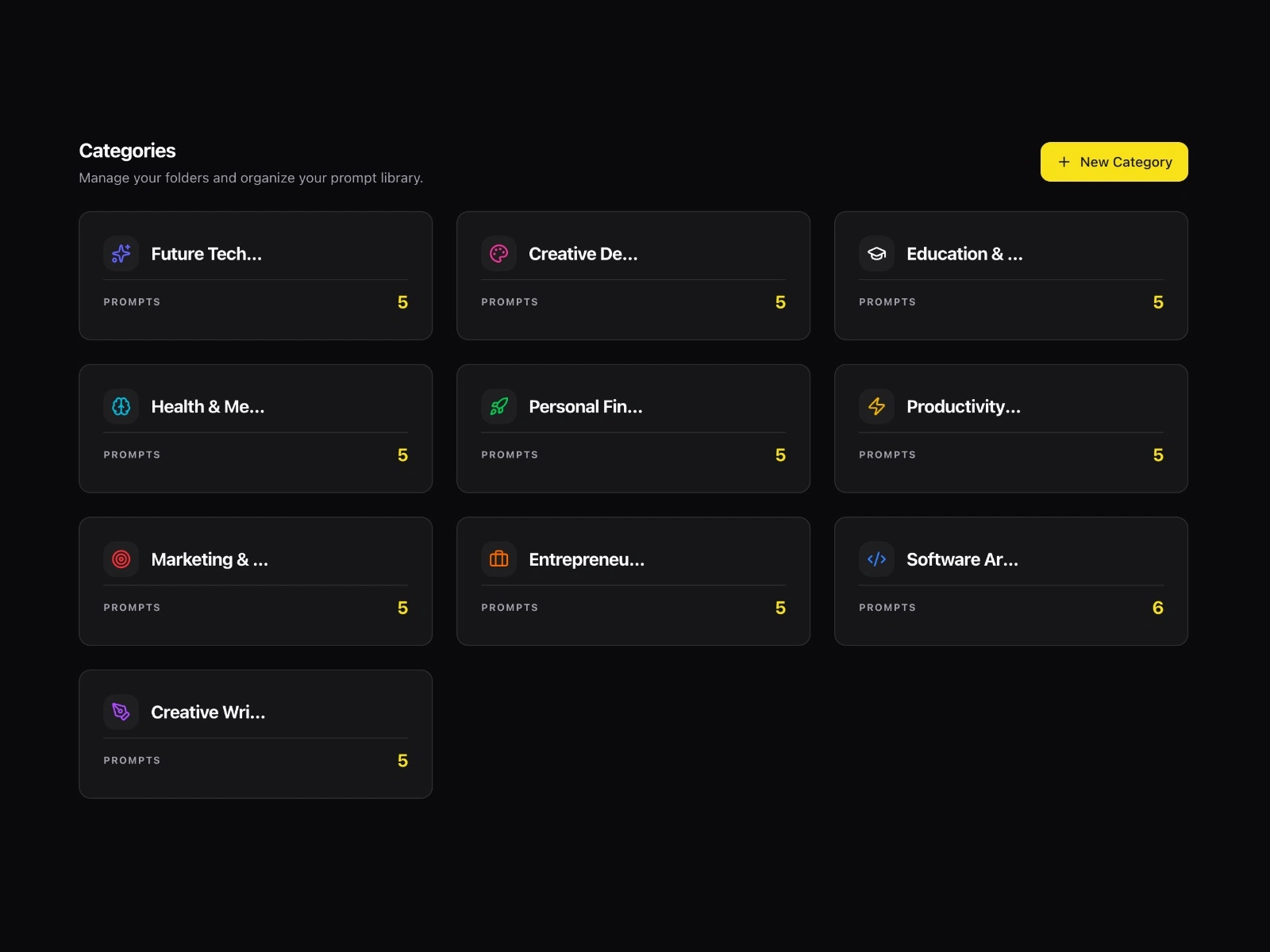Image resolution: width=1270 pixels, height=952 pixels.
Task: Click the prompt count on Creative Wri card
Action: 402,761
